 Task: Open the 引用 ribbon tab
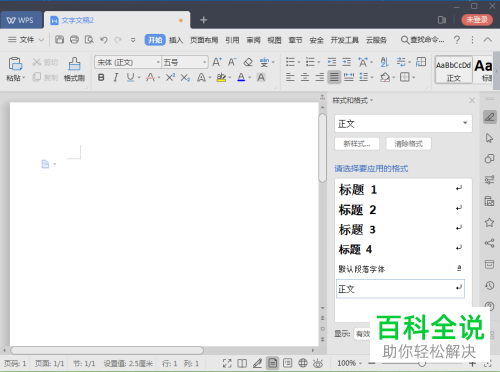[x=232, y=40]
